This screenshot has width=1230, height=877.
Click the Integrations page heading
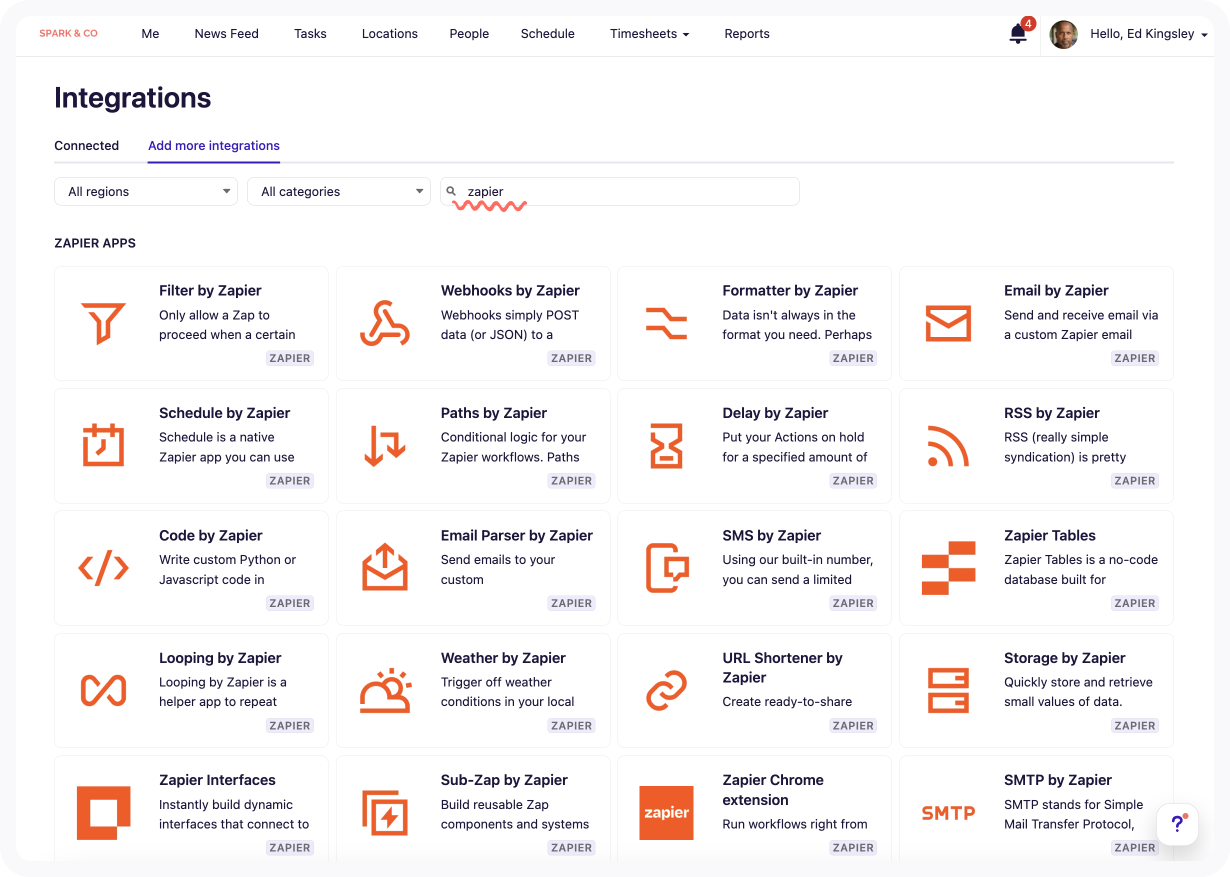click(x=133, y=98)
